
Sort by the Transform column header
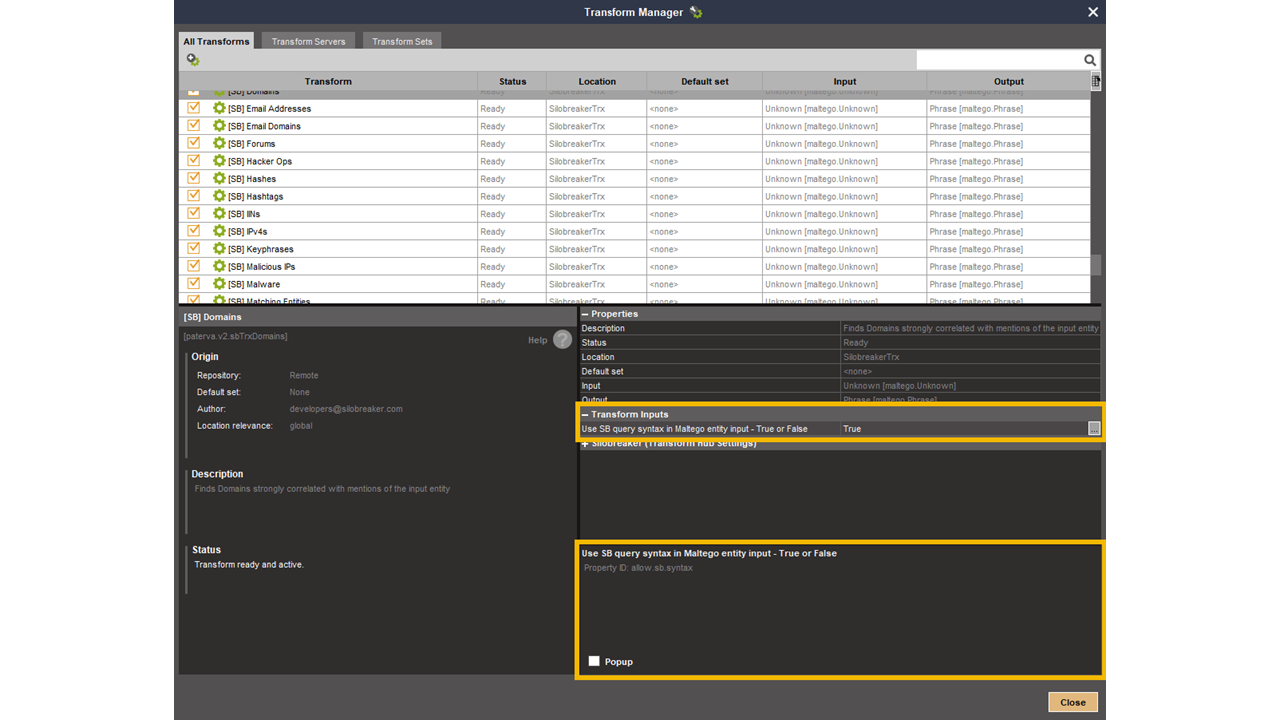pyautogui.click(x=328, y=82)
